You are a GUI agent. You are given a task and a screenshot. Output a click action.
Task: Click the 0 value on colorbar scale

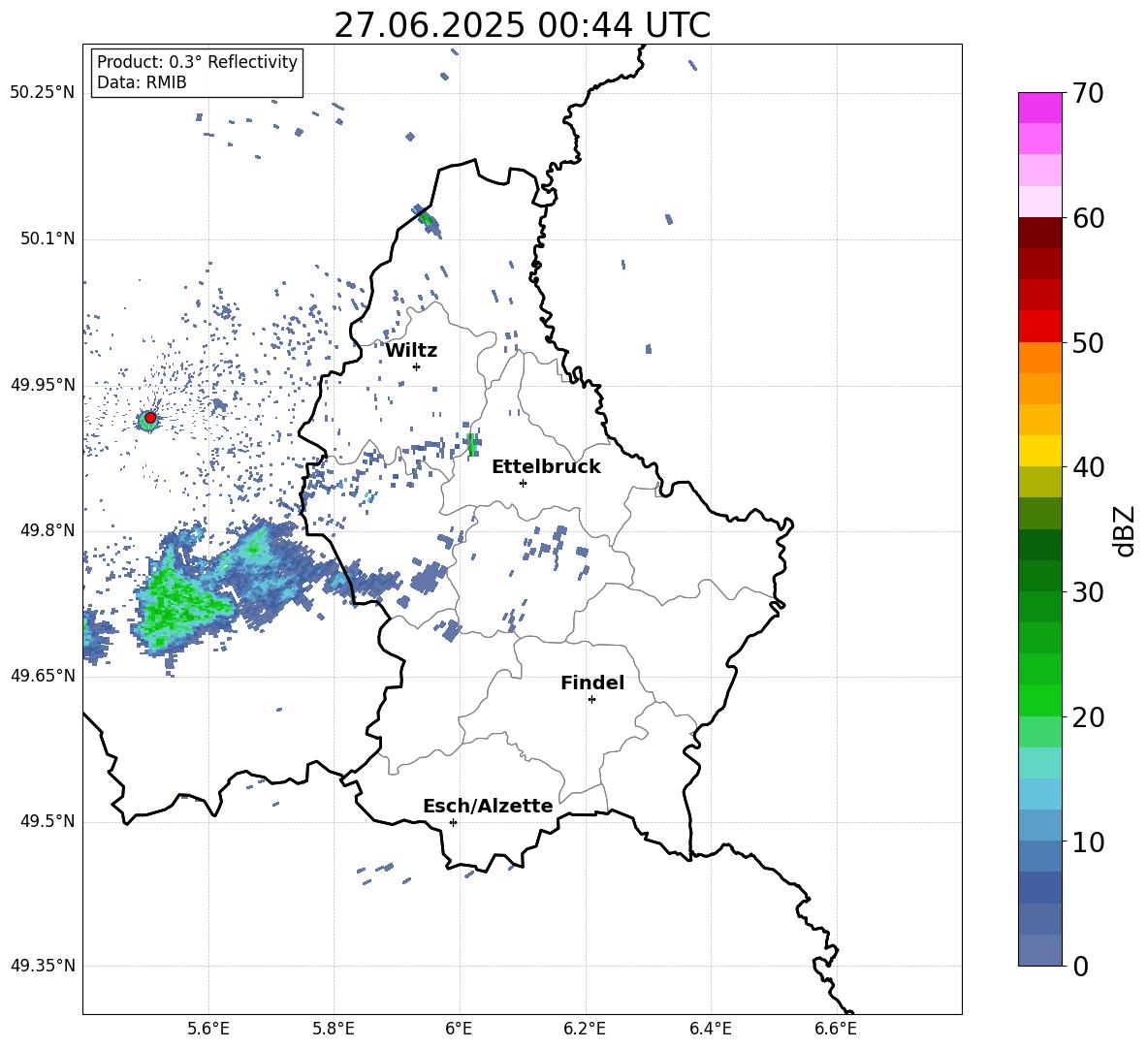(1080, 966)
